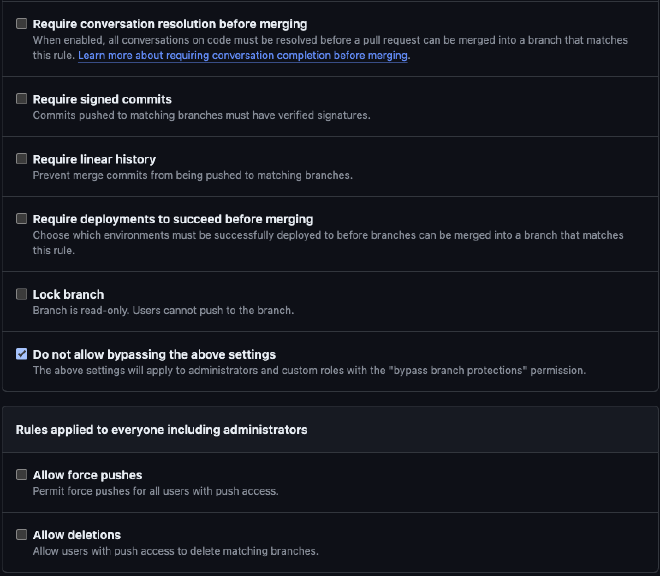Click the 'Allow deletions' label text

(x=77, y=535)
